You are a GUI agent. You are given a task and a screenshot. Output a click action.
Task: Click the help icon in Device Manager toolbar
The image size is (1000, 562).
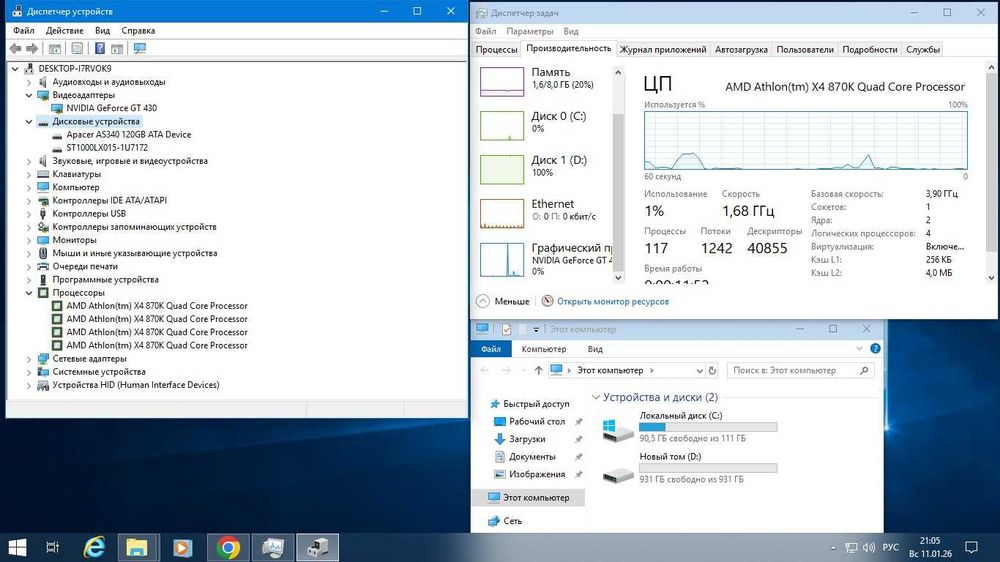tap(100, 48)
